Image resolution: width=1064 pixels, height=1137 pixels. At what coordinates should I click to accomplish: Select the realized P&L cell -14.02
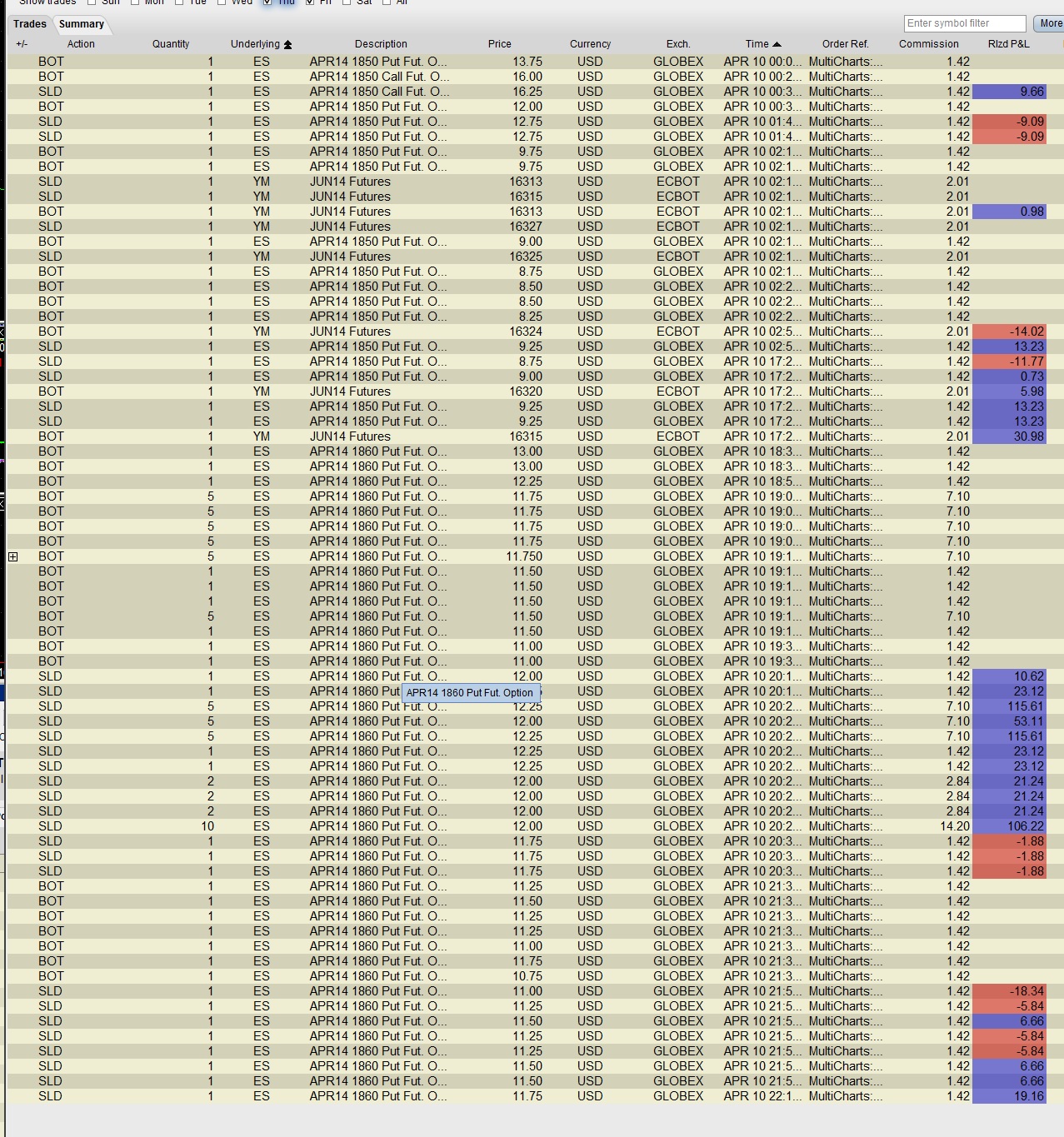point(1009,332)
